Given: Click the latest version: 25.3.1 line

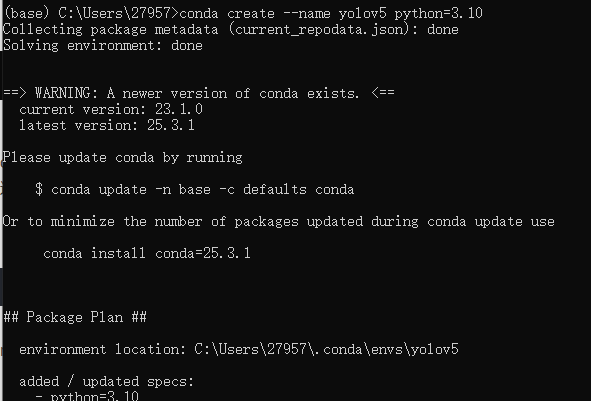Looking at the screenshot, I should (107, 125).
